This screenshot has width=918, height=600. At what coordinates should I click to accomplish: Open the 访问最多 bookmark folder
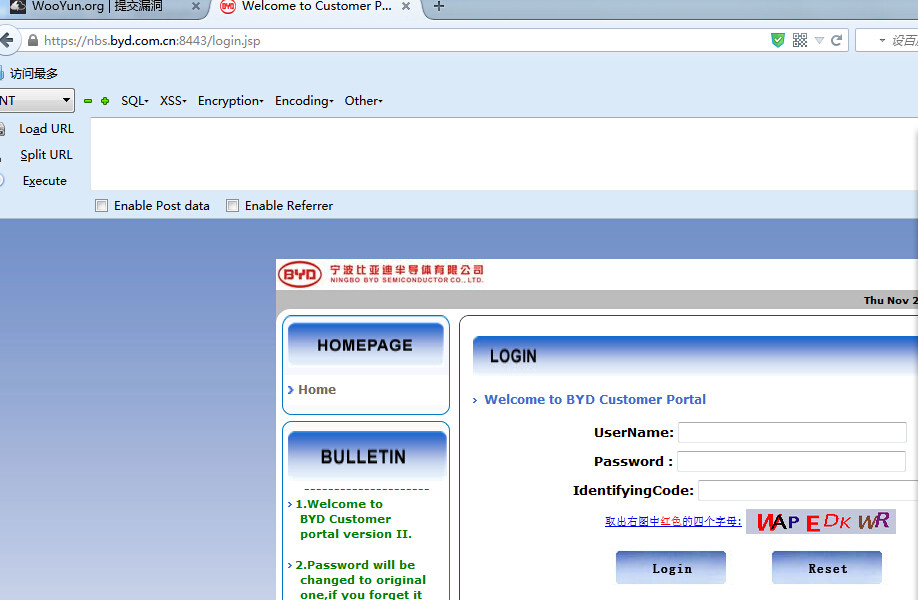click(29, 74)
